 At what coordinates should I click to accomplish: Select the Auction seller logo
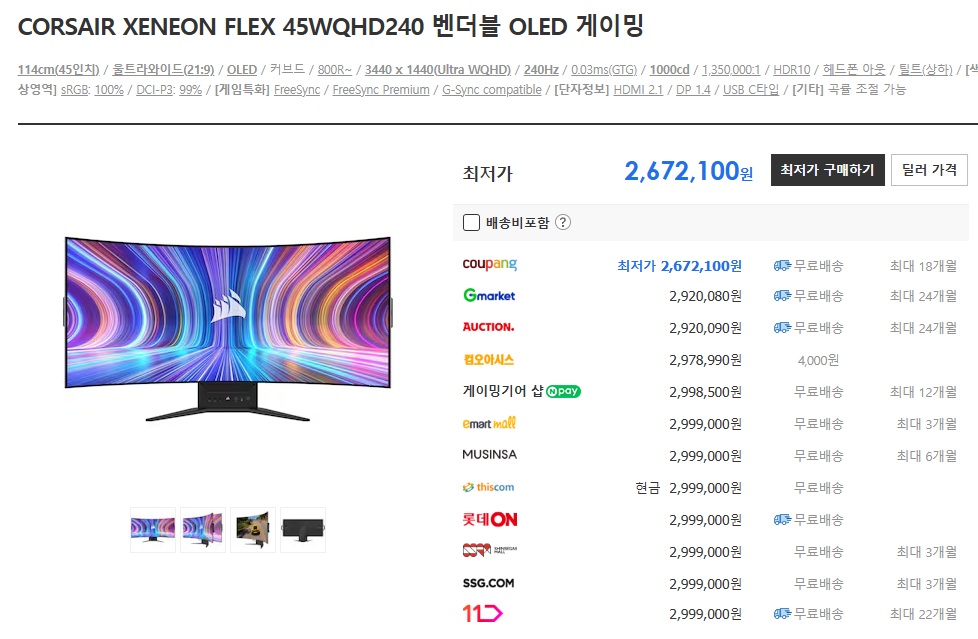click(488, 327)
